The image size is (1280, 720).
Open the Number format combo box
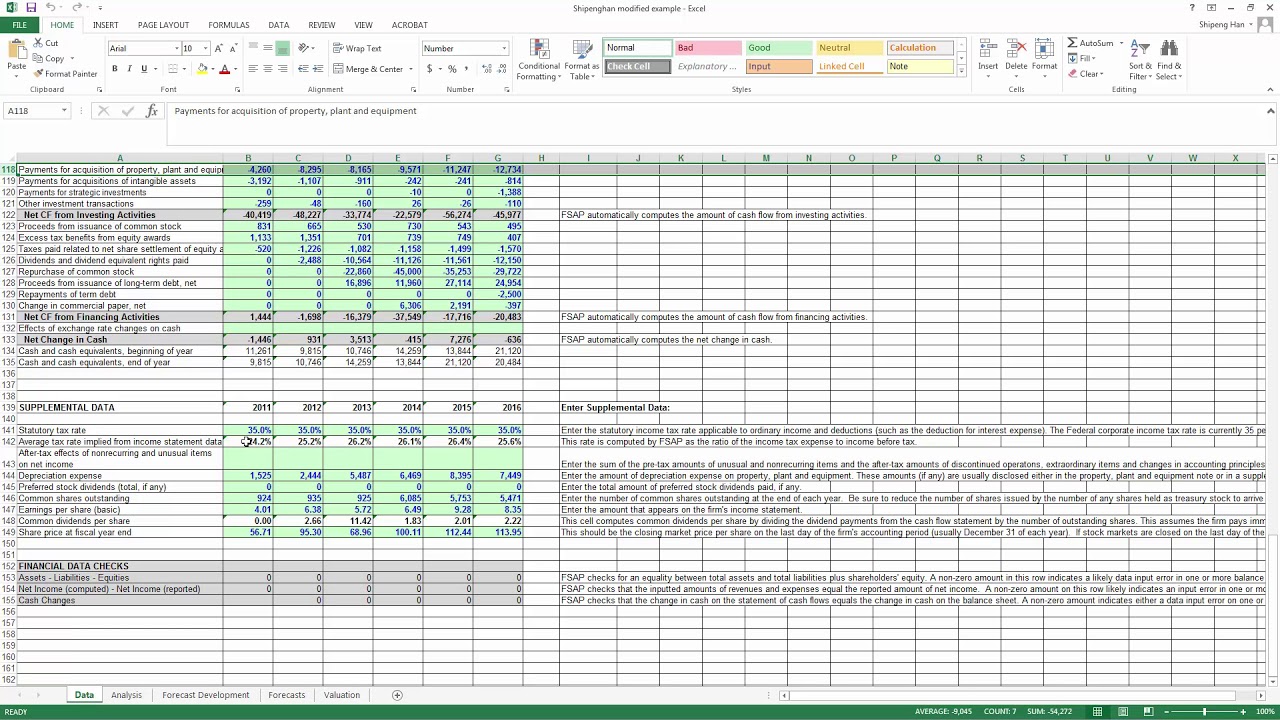[x=464, y=48]
